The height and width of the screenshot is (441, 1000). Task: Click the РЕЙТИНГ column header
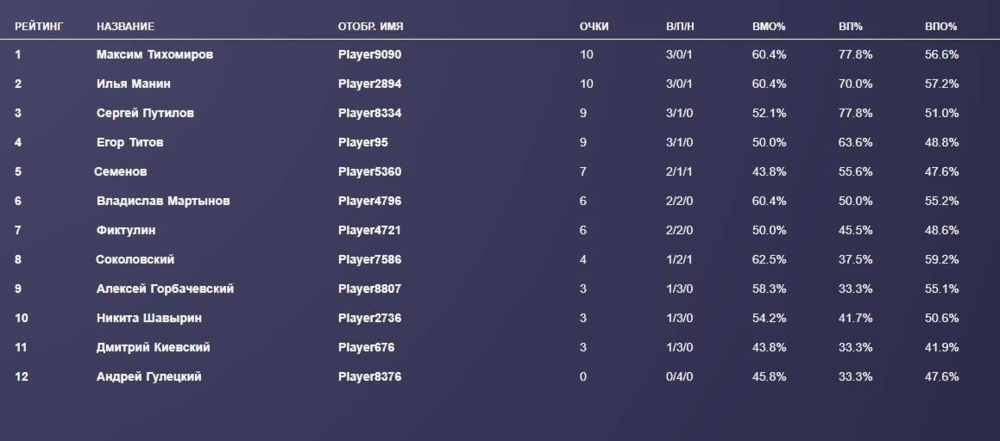pos(39,26)
